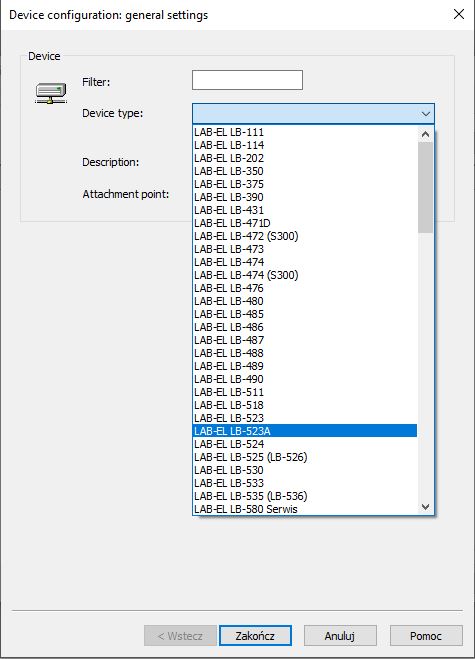Collapse the Device type dropdown arrow

click(425, 114)
